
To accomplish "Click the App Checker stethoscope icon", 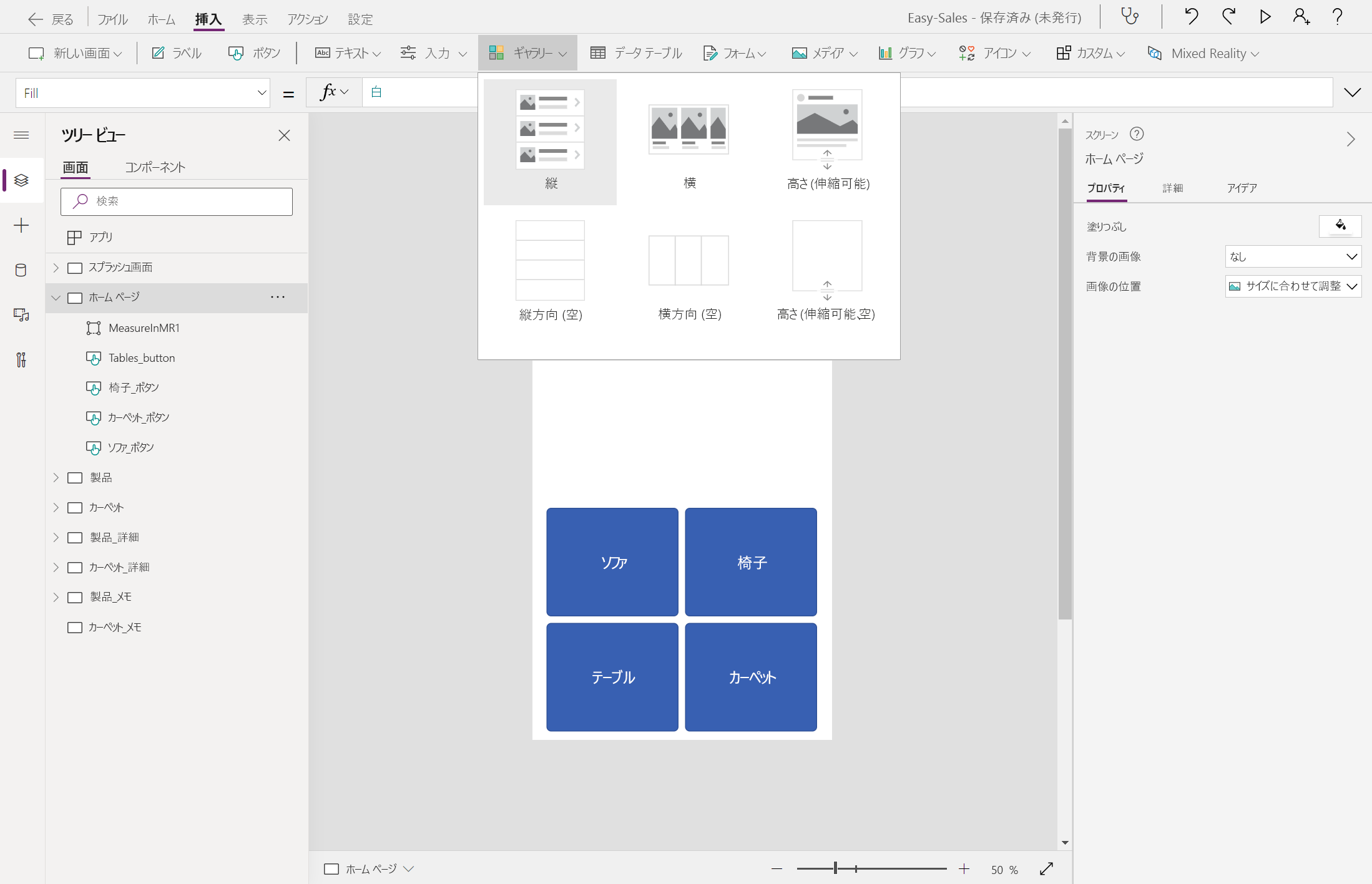I will pos(1130,17).
